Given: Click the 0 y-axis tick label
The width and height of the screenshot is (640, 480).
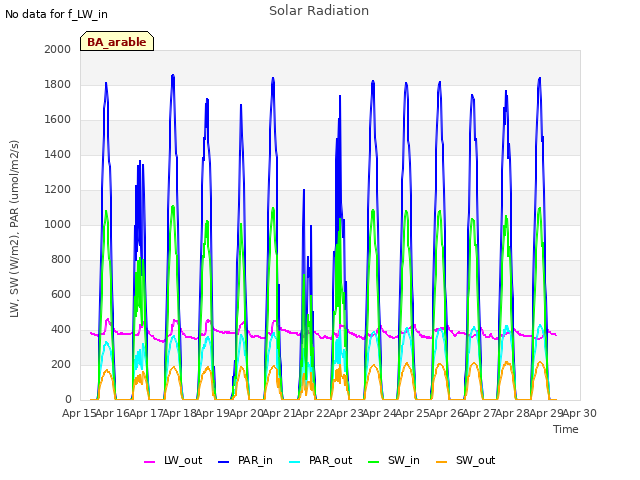Looking at the screenshot, I should pyautogui.click(x=68, y=400).
